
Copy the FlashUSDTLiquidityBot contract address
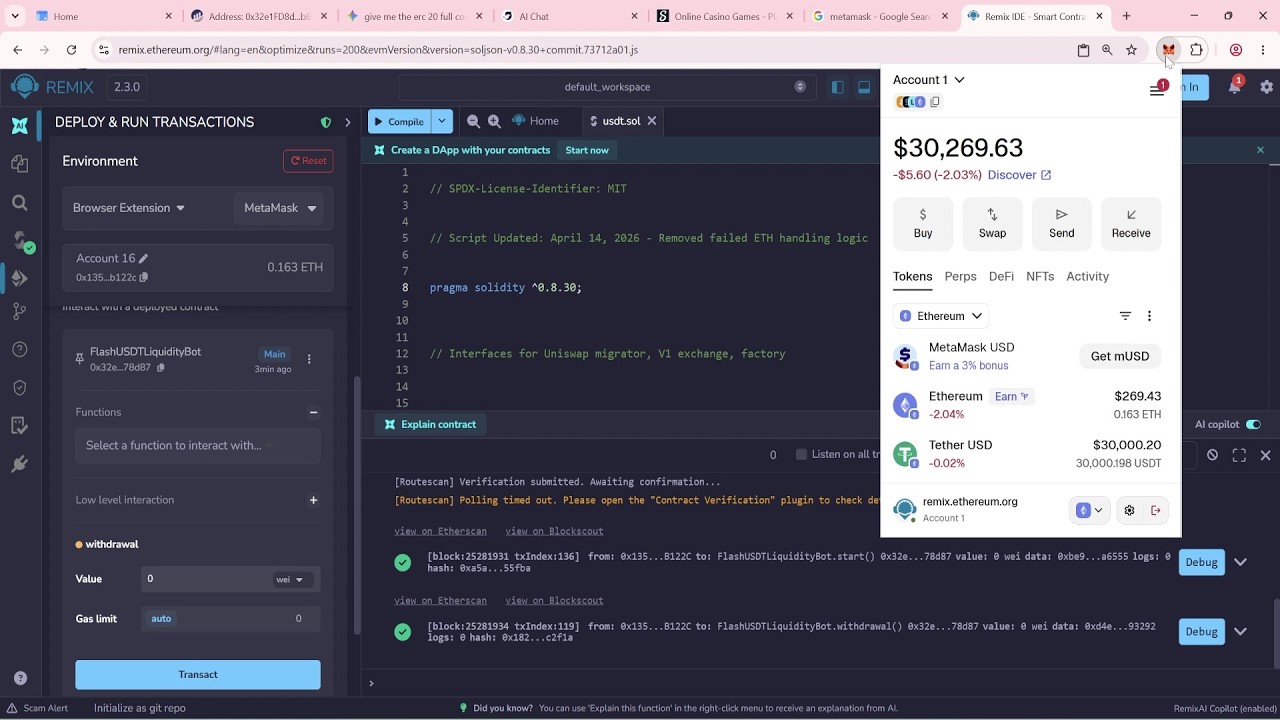pos(160,368)
